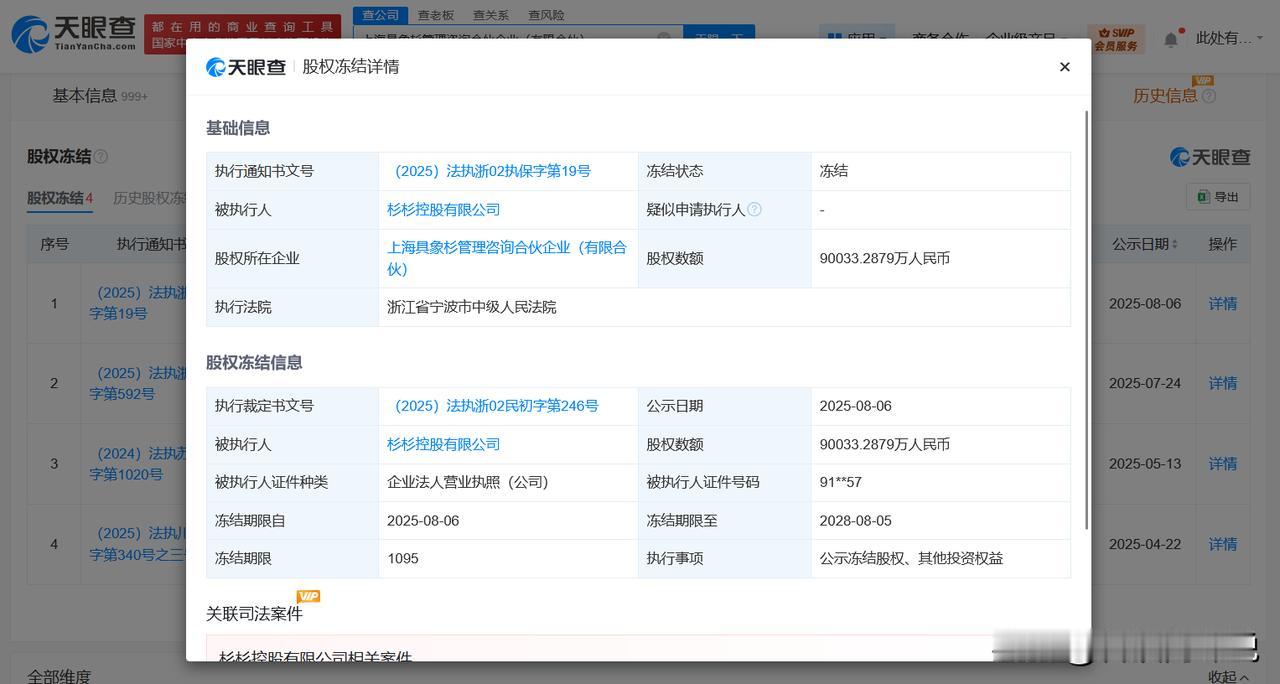Switch to 查风险 search tab
The width and height of the screenshot is (1280, 684).
[x=546, y=15]
